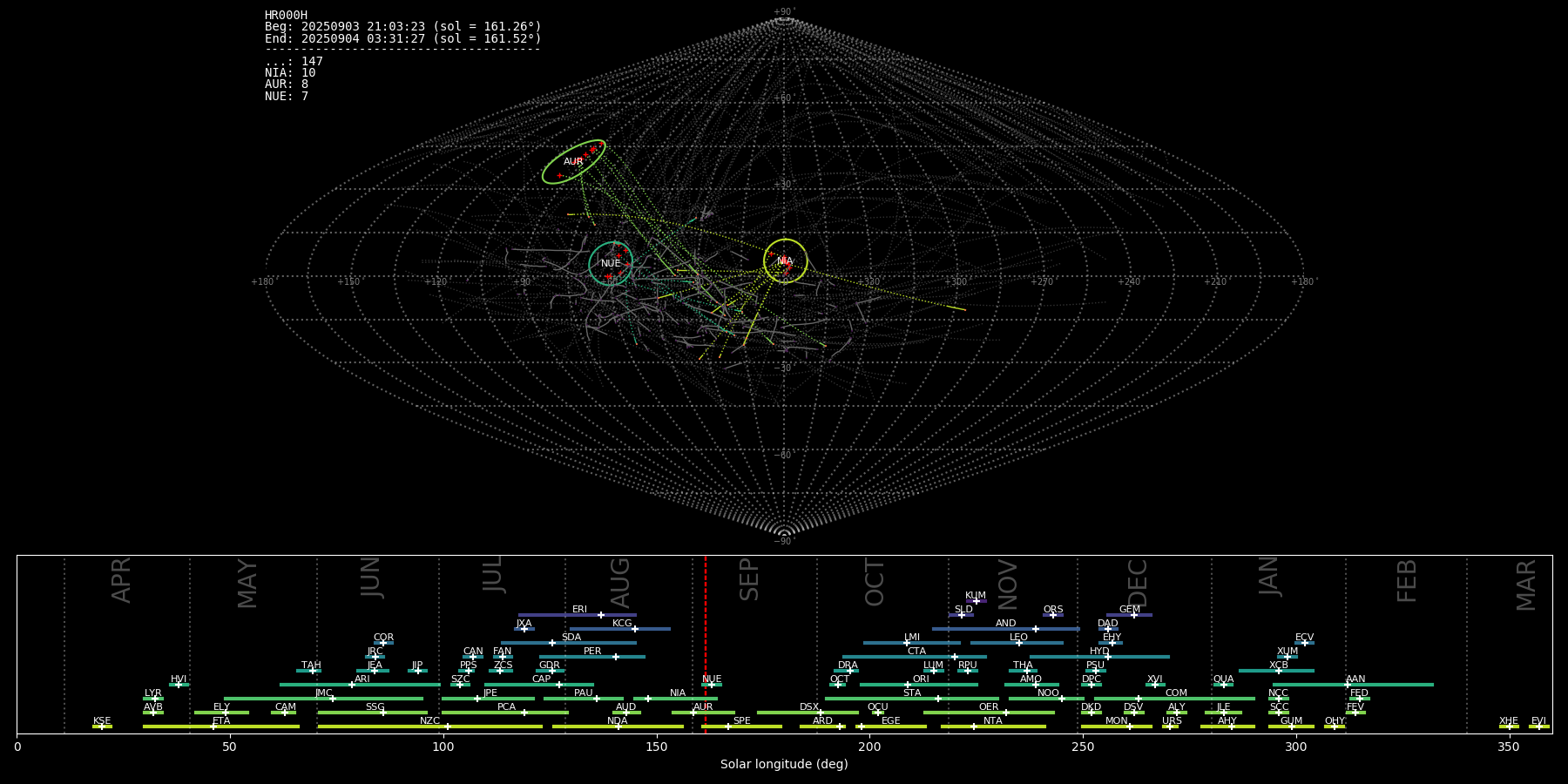Click the MON shower label on the timeline
1568x784 pixels.
click(1116, 721)
